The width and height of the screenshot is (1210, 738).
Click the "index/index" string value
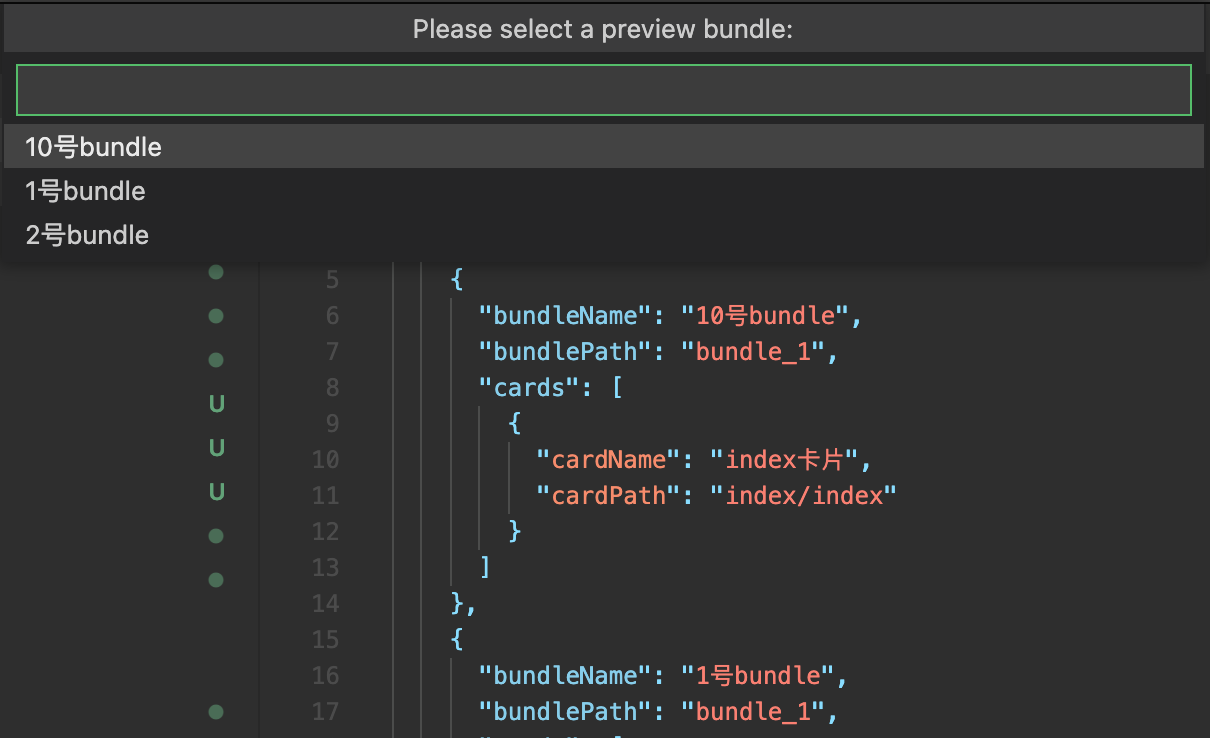pos(804,496)
